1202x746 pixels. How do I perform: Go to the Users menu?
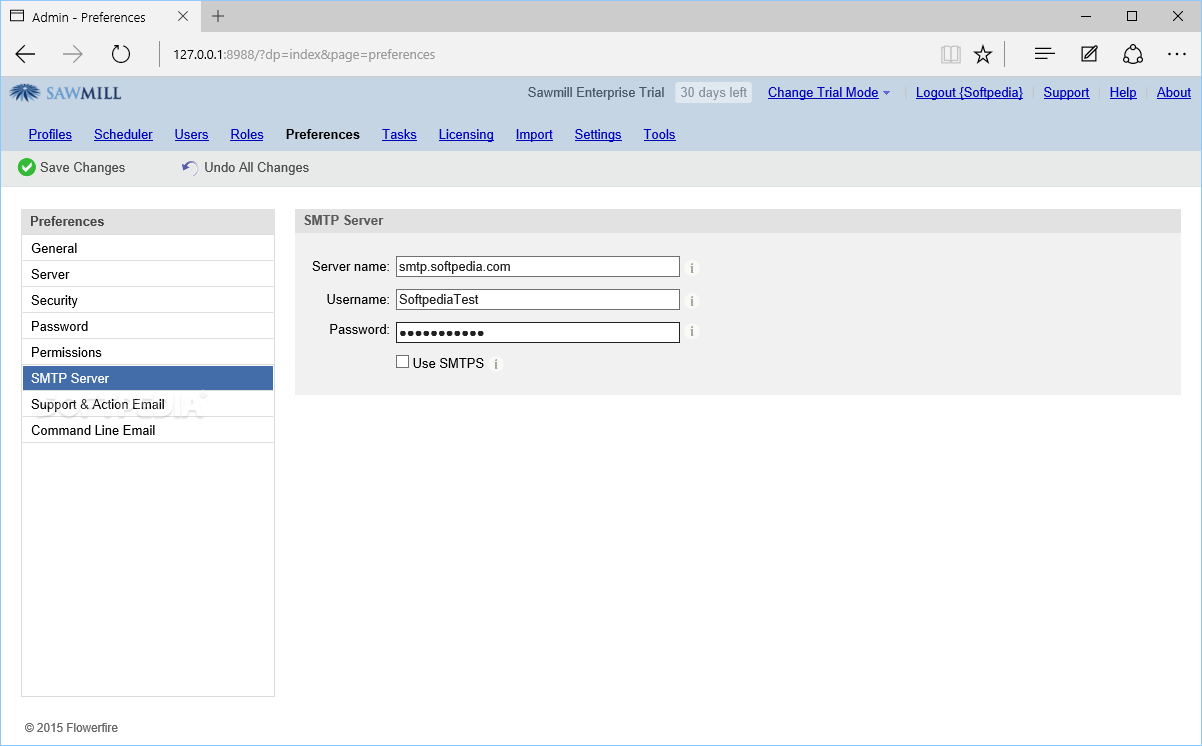tap(191, 134)
